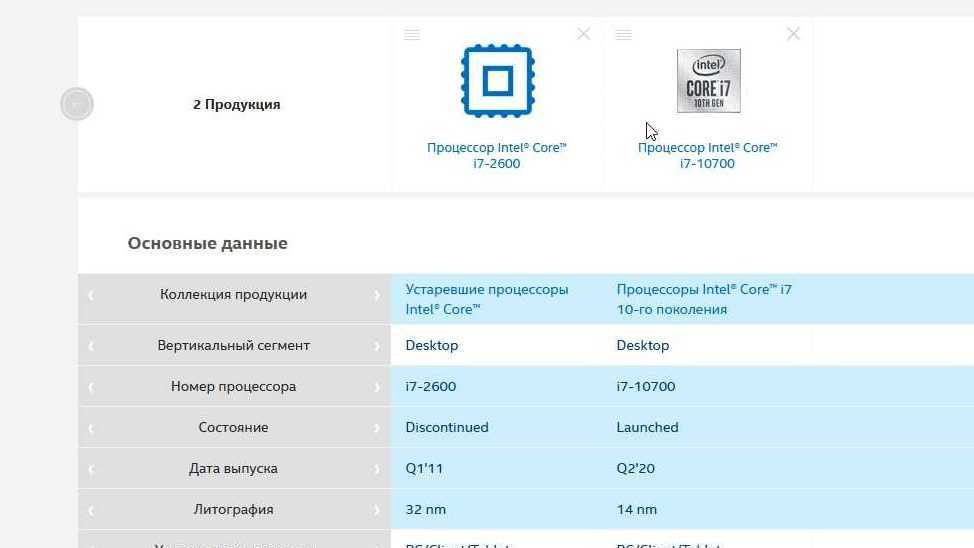The width and height of the screenshot is (974, 548).
Task: Click the right chevron in the Коллекция продукции row
Action: tap(377, 295)
